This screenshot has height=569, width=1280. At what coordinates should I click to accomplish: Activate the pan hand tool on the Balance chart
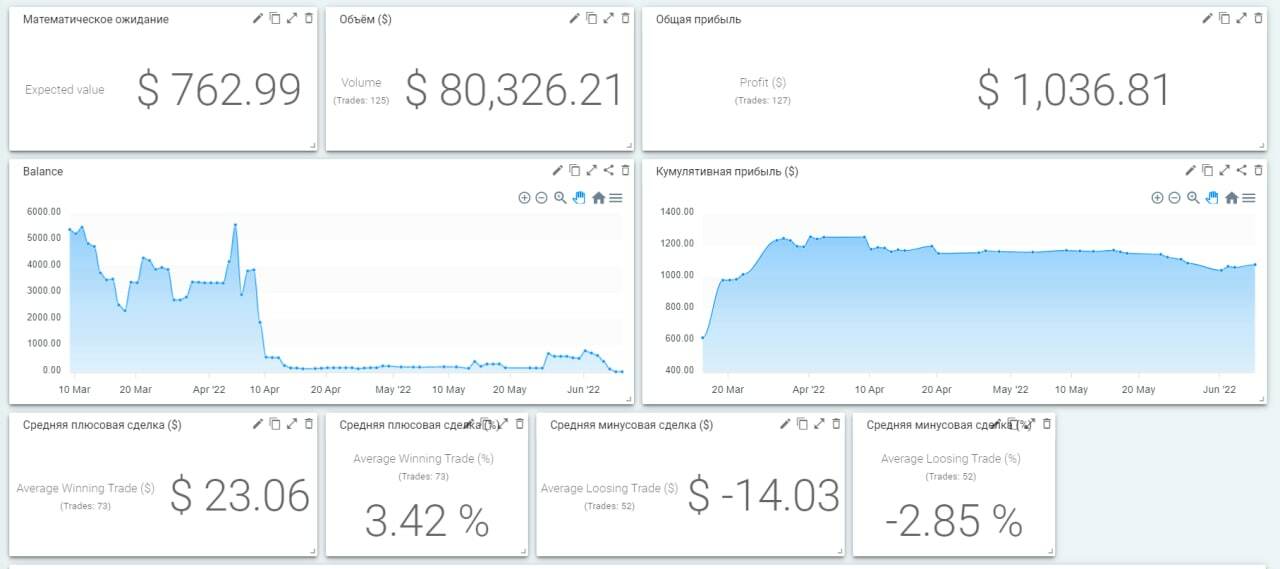click(578, 198)
